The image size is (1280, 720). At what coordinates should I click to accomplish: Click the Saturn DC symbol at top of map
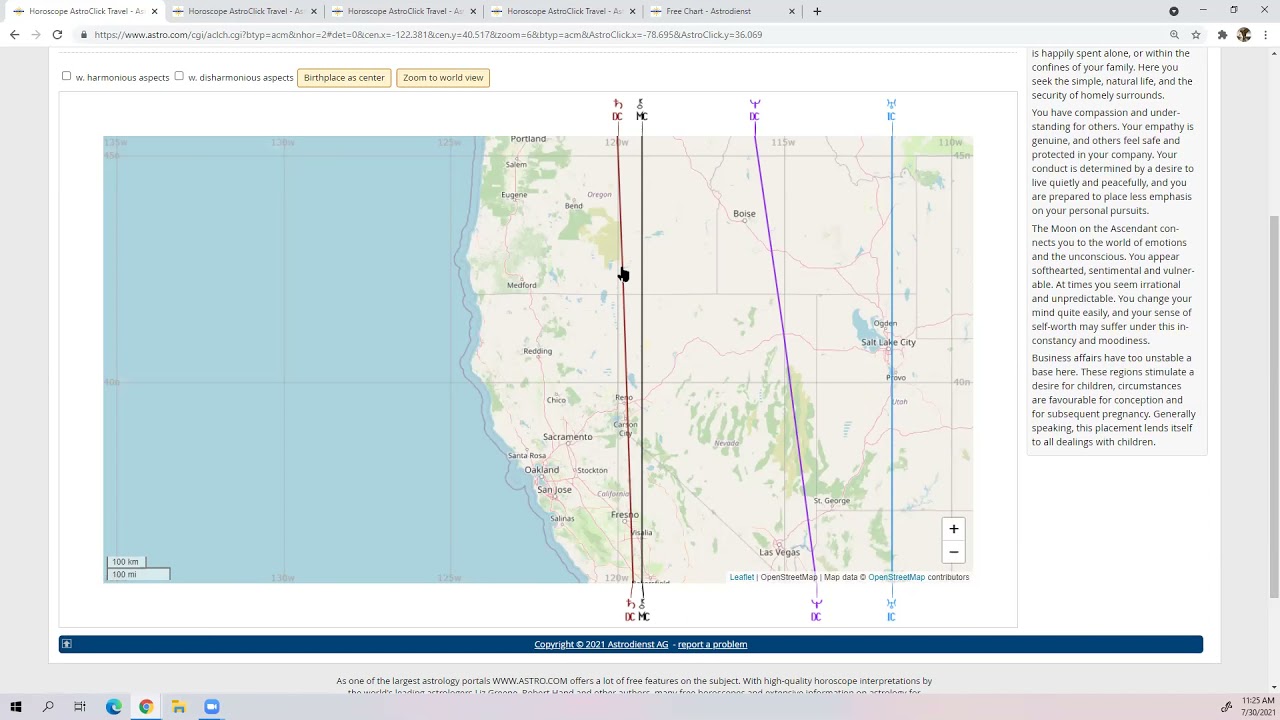tap(617, 110)
